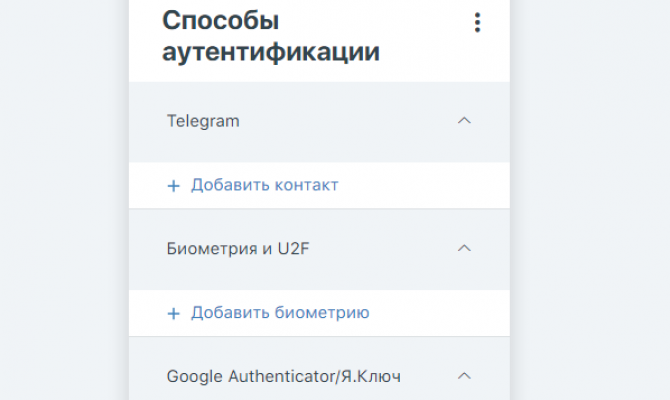Click the page background right of the panel

point(590,200)
